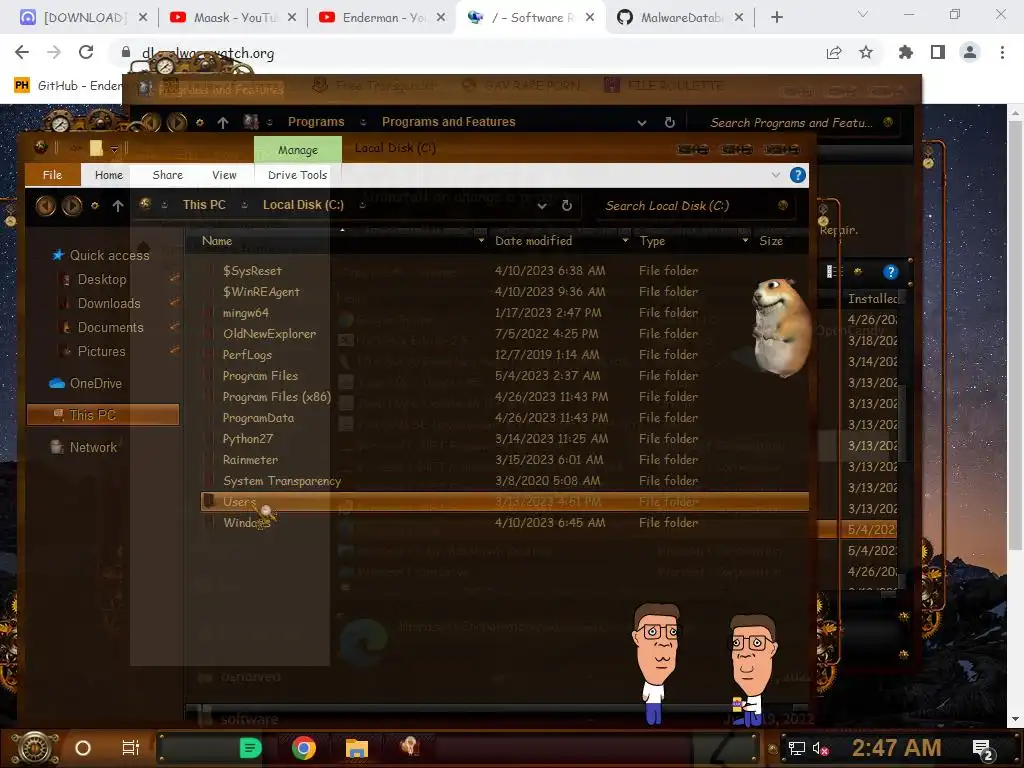The image size is (1024, 768).
Task: Bookmark this page with the star icon
Action: coord(866,52)
